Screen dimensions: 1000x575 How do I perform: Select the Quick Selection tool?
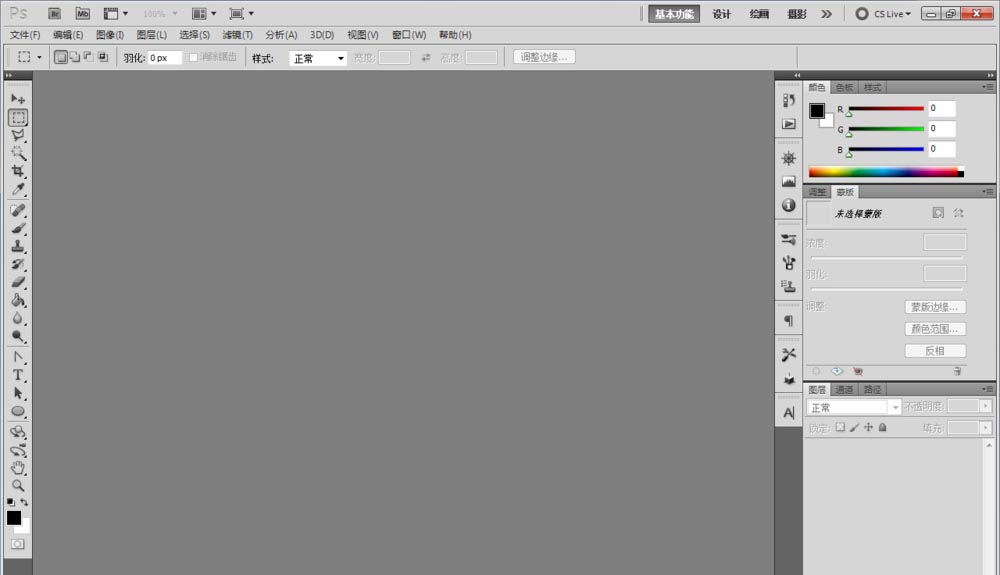(18, 153)
